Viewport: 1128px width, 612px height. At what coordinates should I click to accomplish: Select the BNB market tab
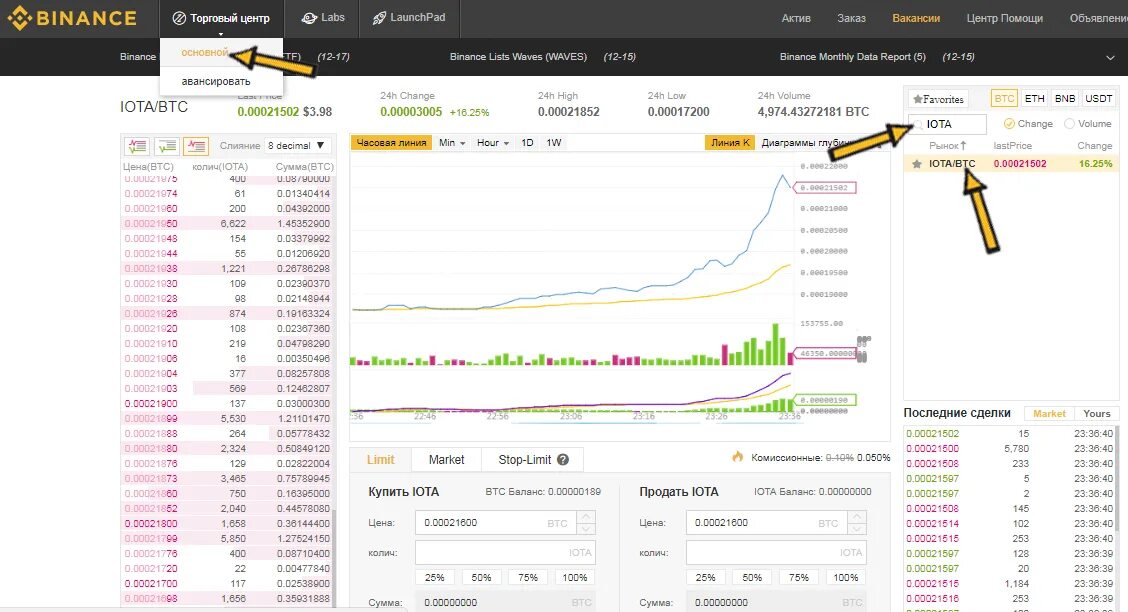(x=1065, y=99)
